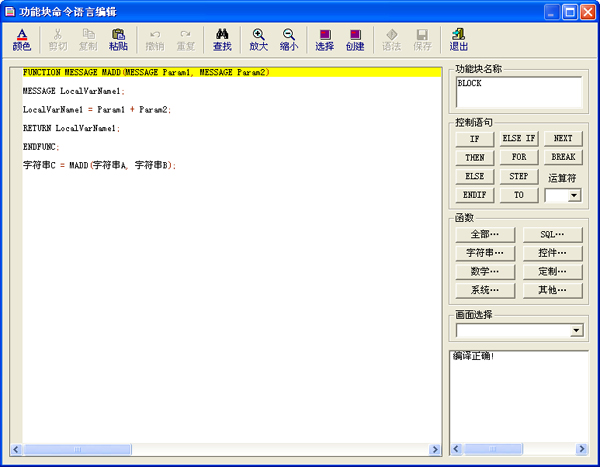The image size is (600, 467).
Task: Insert the FOR keyword
Action: point(519,157)
